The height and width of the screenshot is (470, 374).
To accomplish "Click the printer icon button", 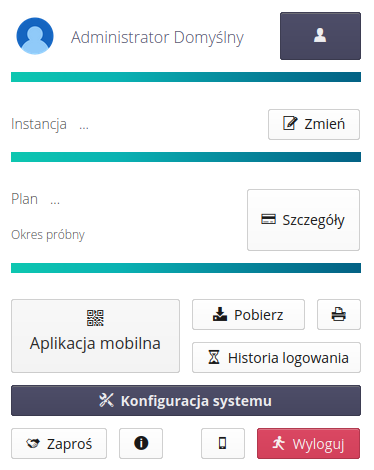I will 339,314.
